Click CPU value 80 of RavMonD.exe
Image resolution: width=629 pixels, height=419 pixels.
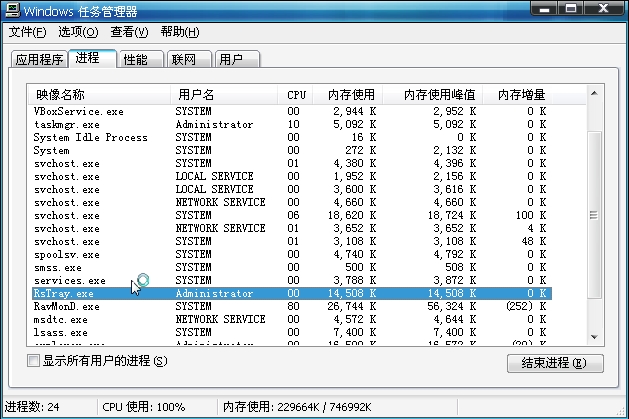coord(293,306)
